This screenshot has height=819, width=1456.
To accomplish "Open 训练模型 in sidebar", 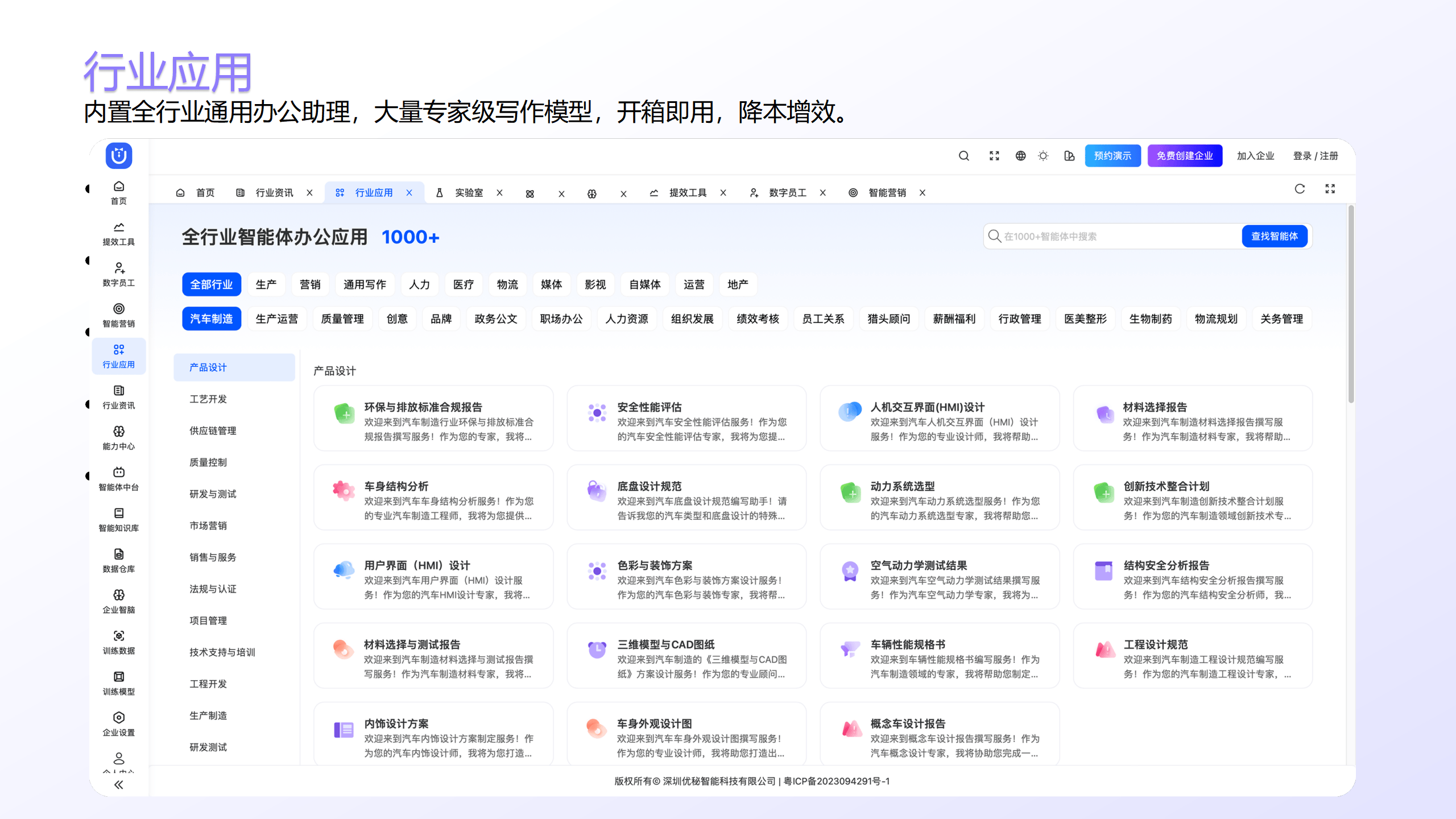I will [x=118, y=682].
